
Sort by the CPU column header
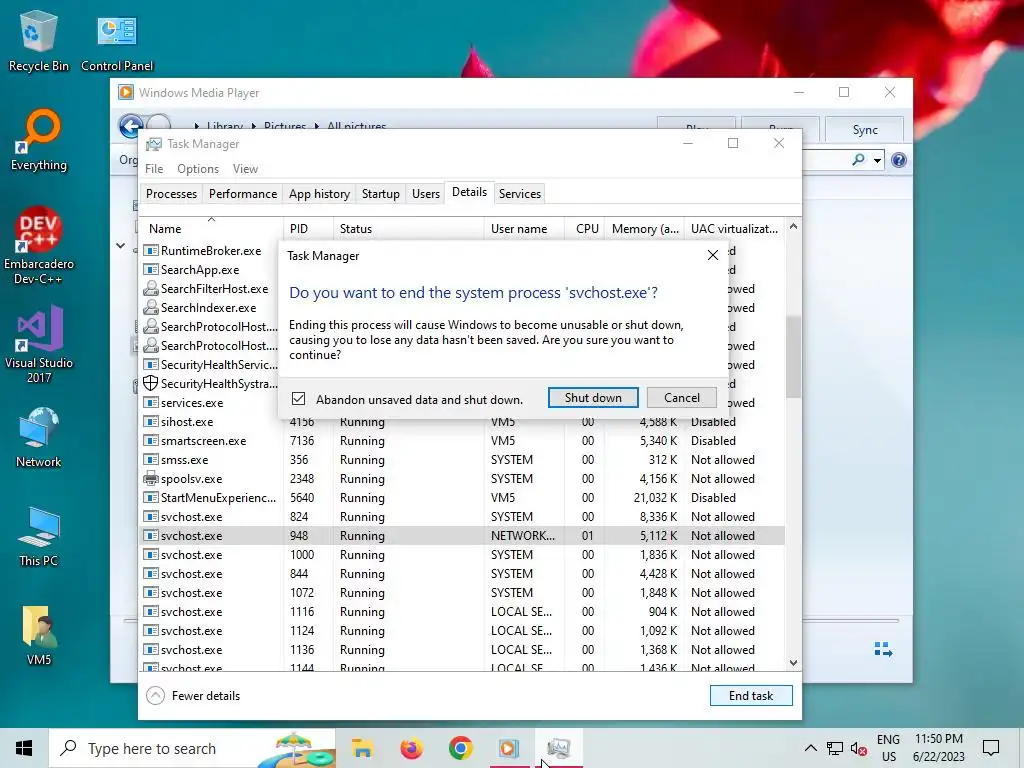point(584,229)
